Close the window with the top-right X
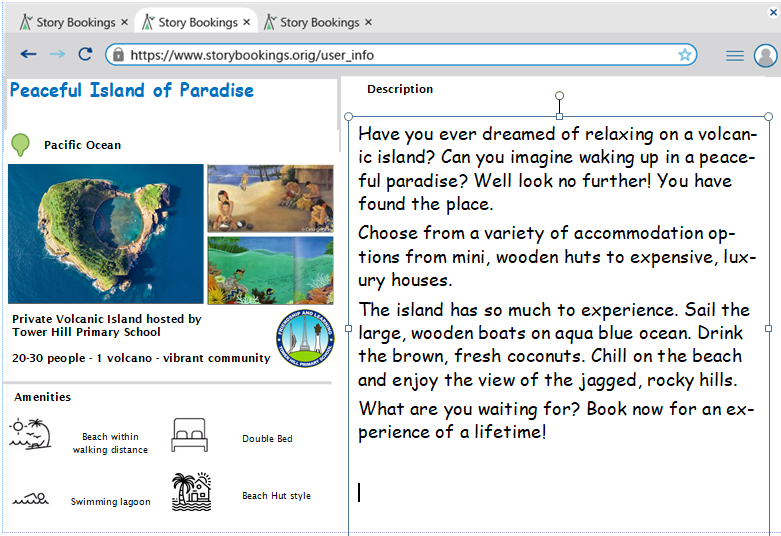Screen dimensions: 781x536 (774, 12)
